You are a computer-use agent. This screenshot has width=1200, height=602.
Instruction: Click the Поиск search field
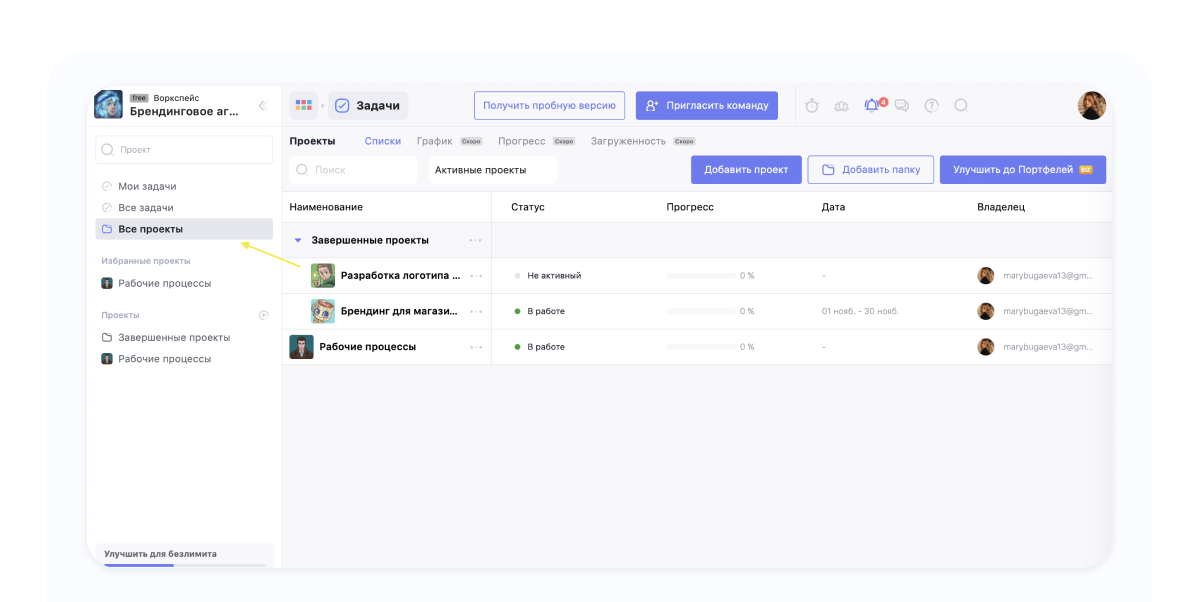click(x=354, y=170)
